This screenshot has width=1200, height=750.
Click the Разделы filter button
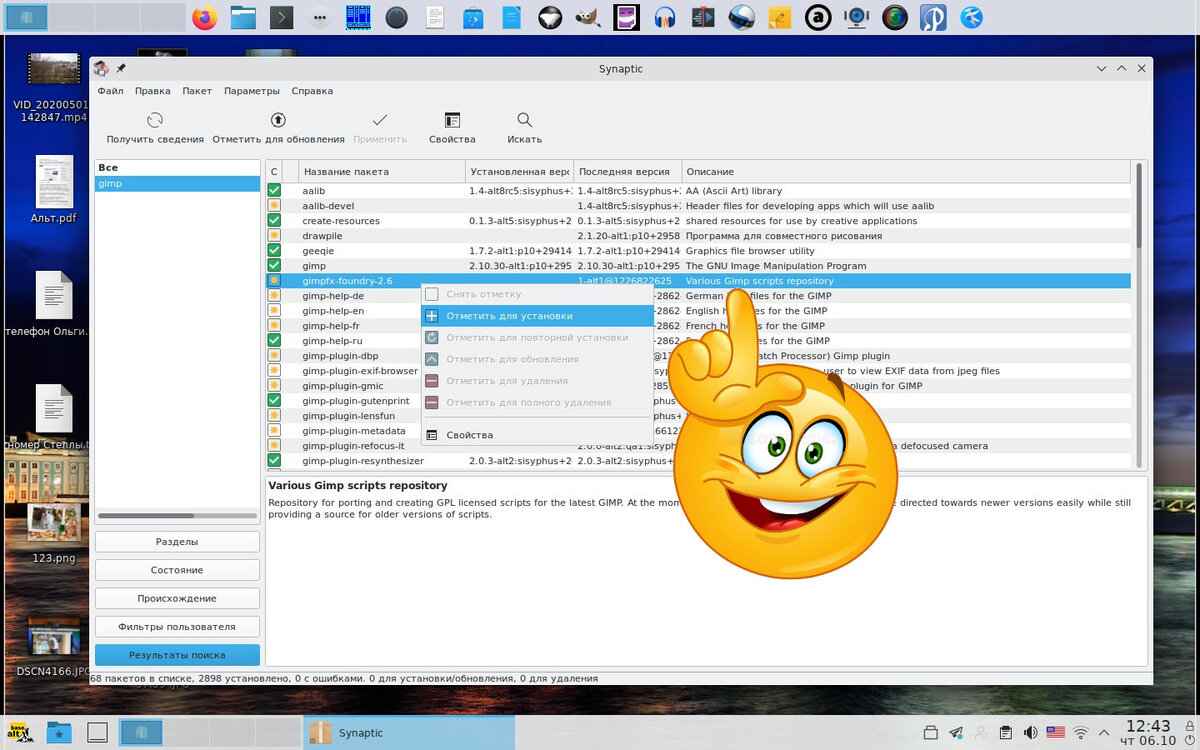[177, 541]
